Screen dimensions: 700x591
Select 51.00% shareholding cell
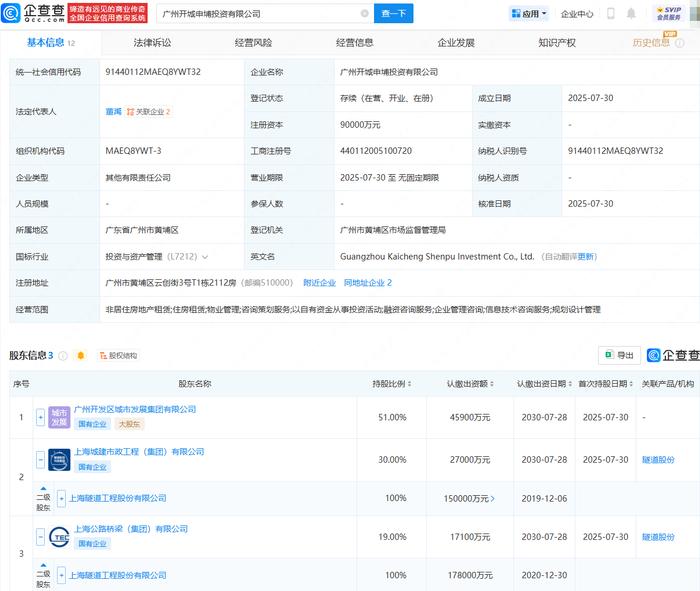[392, 417]
